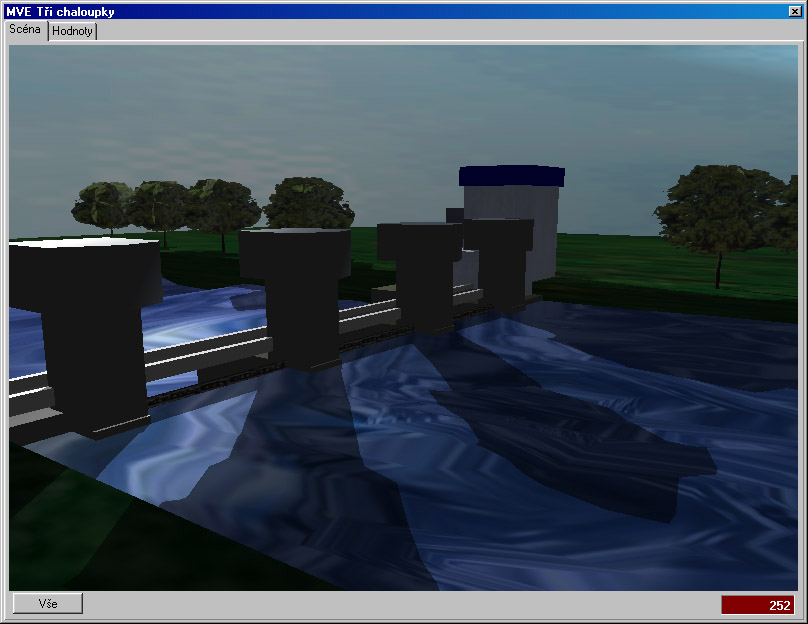Image resolution: width=808 pixels, height=624 pixels.
Task: Select the large tree on the right
Action: tap(718, 210)
